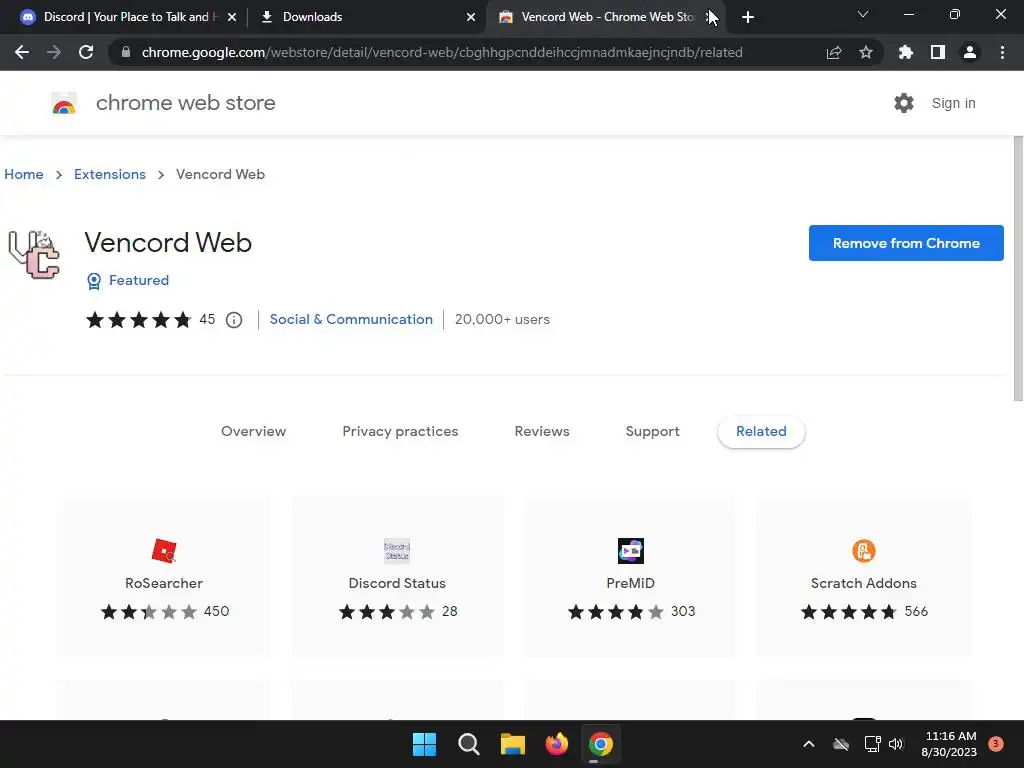Open the Discord Status card title
Screen dimensions: 1024x768
click(397, 583)
